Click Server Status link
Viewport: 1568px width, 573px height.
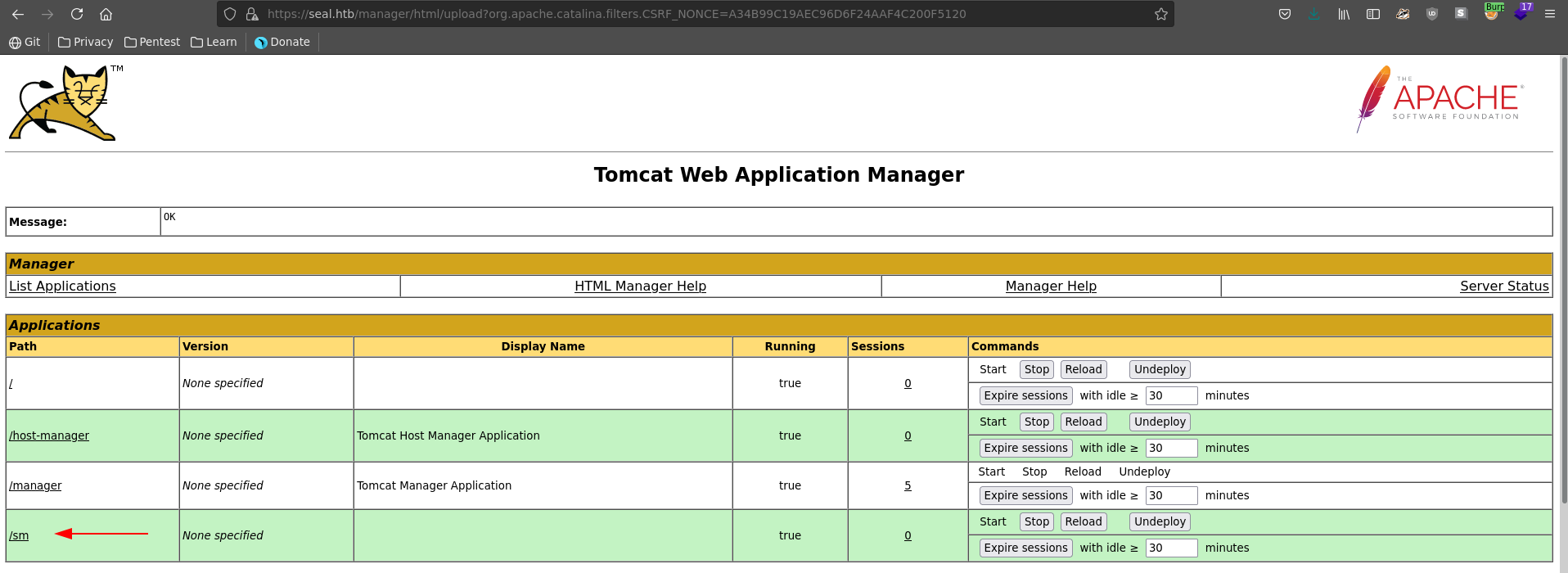coord(1503,286)
